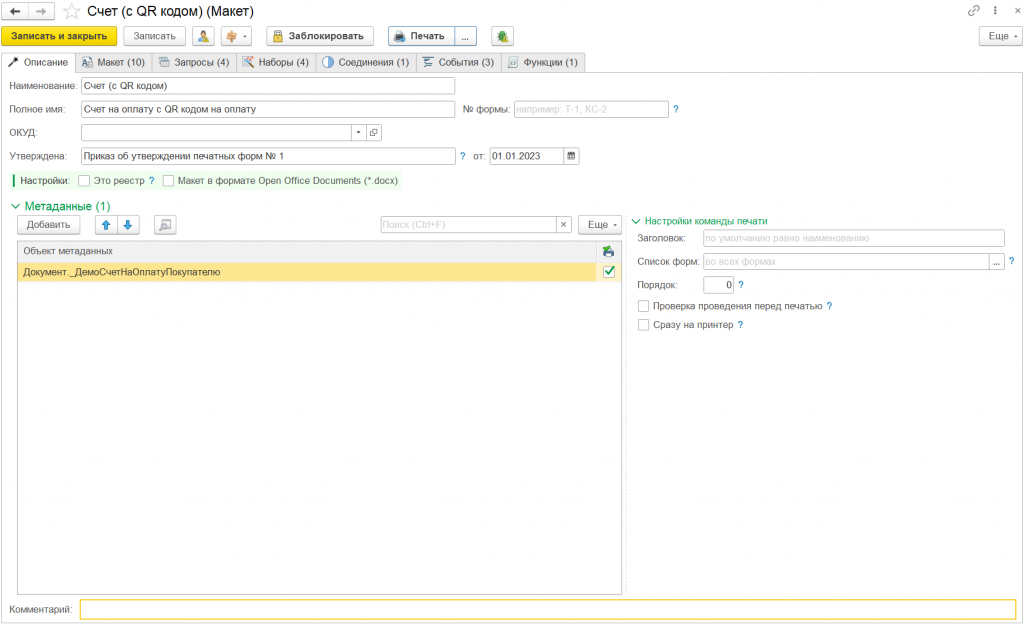The image size is (1024, 625).
Task: Enable Сразу на принтер checkbox
Action: [643, 325]
